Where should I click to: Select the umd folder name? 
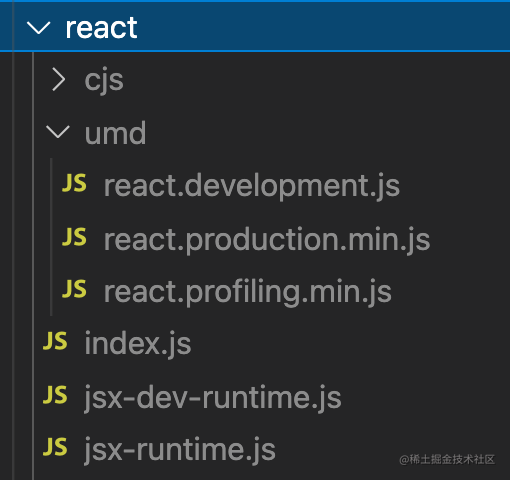click(x=115, y=133)
